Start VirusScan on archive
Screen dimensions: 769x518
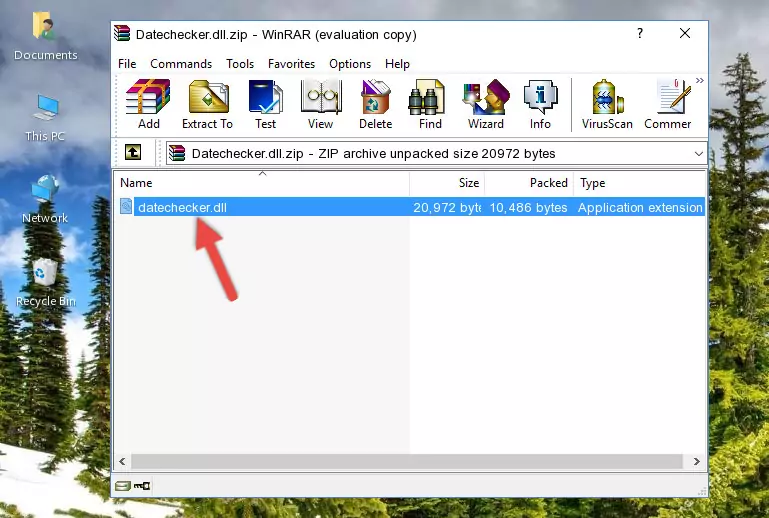[x=607, y=104]
